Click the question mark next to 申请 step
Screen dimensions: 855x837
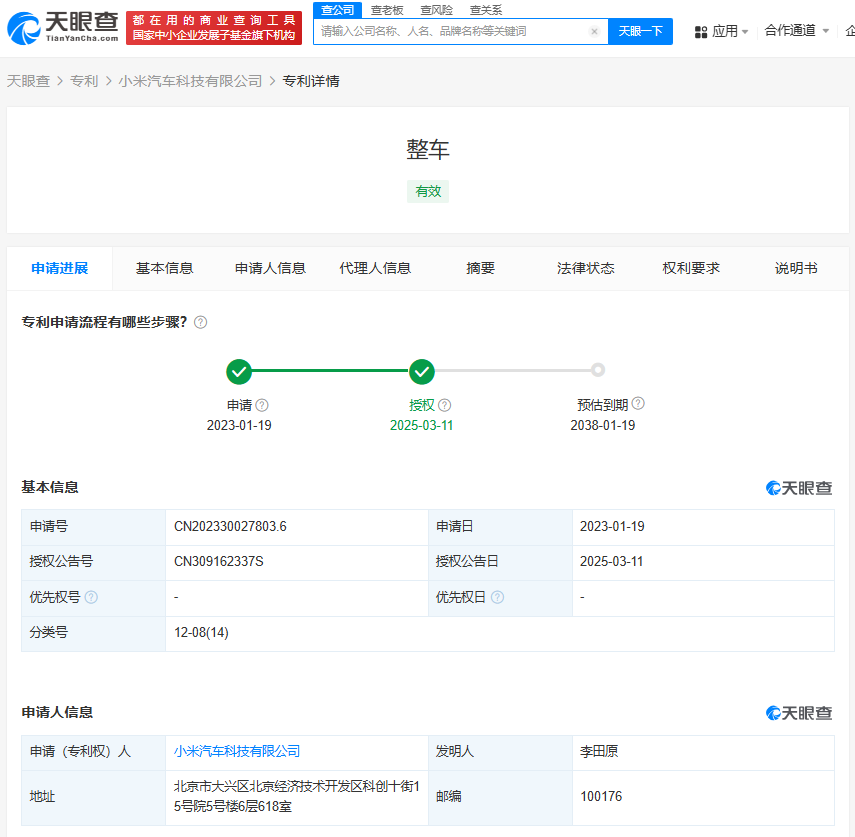[x=260, y=405]
